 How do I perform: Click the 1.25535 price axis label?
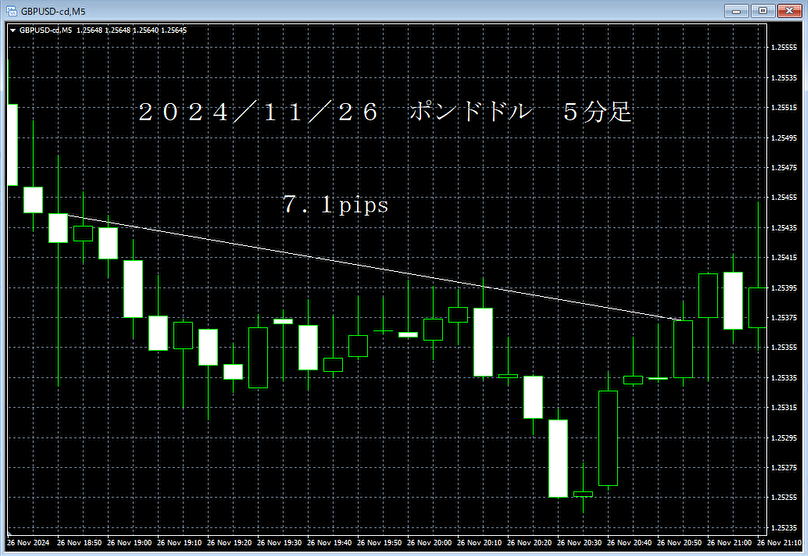[x=784, y=78]
